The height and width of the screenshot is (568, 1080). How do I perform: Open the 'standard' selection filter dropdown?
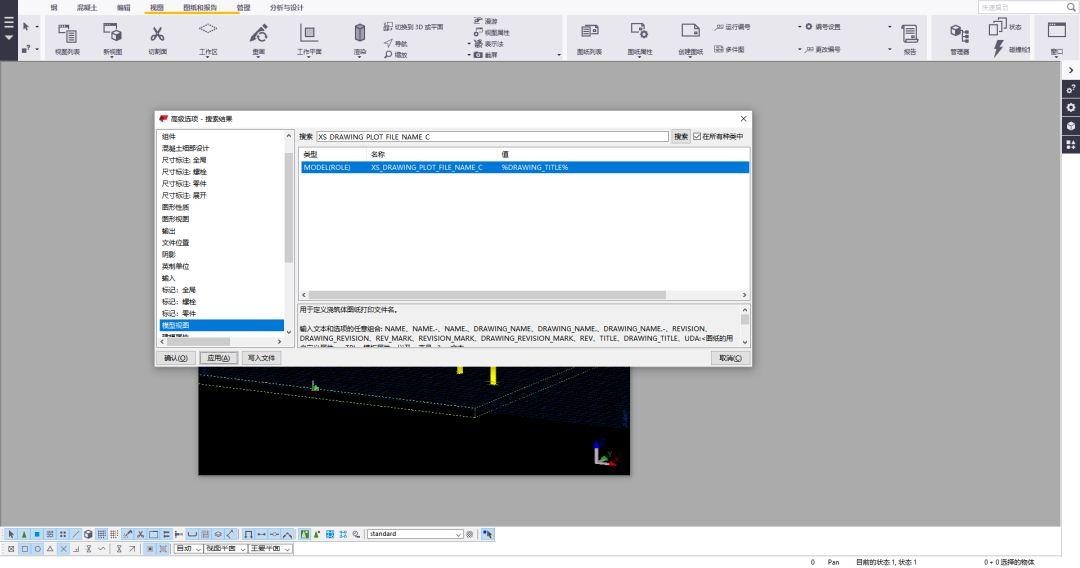415,534
